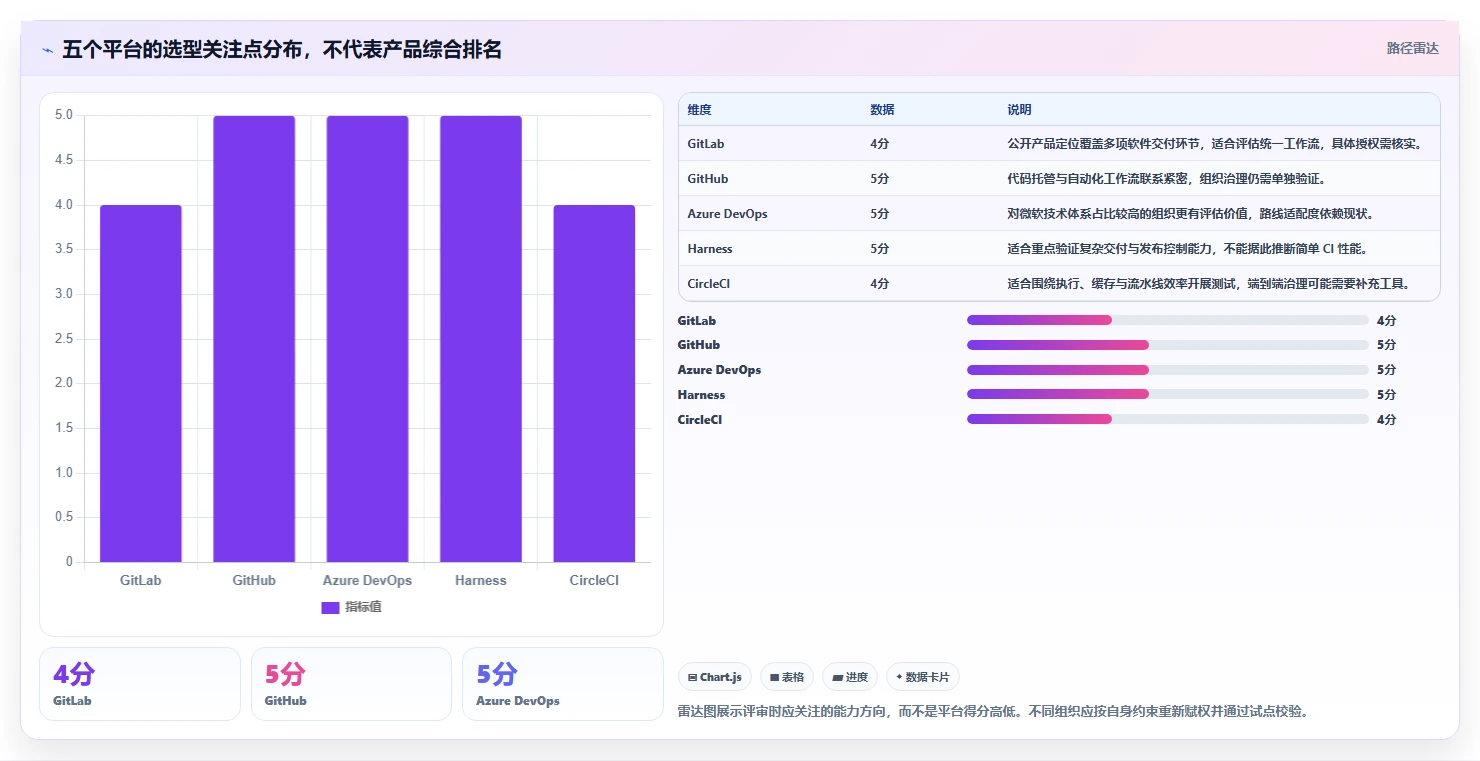Click the 进度 tag

(x=850, y=677)
